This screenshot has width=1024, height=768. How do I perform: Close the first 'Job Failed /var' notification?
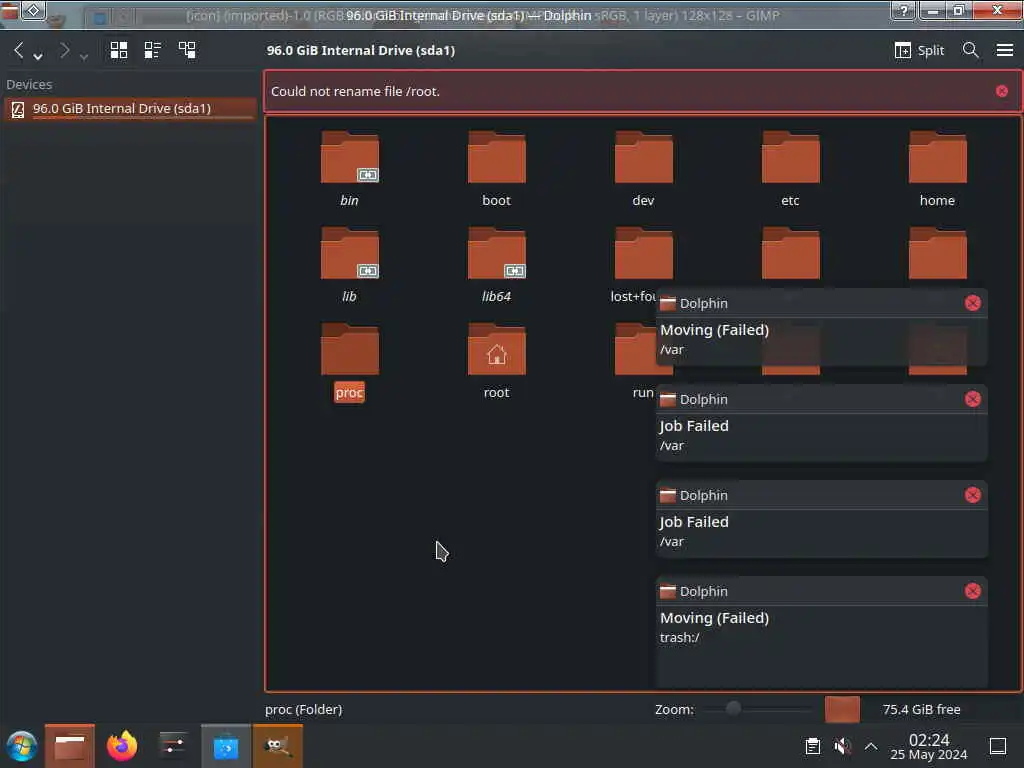click(x=972, y=399)
